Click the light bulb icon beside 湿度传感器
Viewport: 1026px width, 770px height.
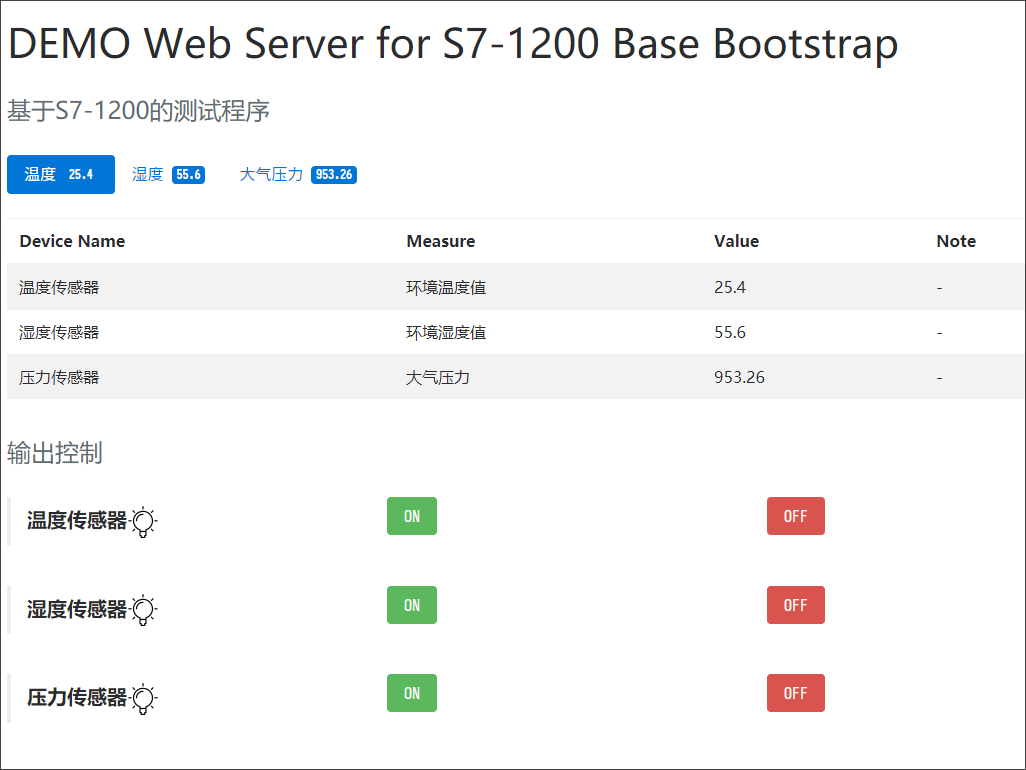point(143,610)
